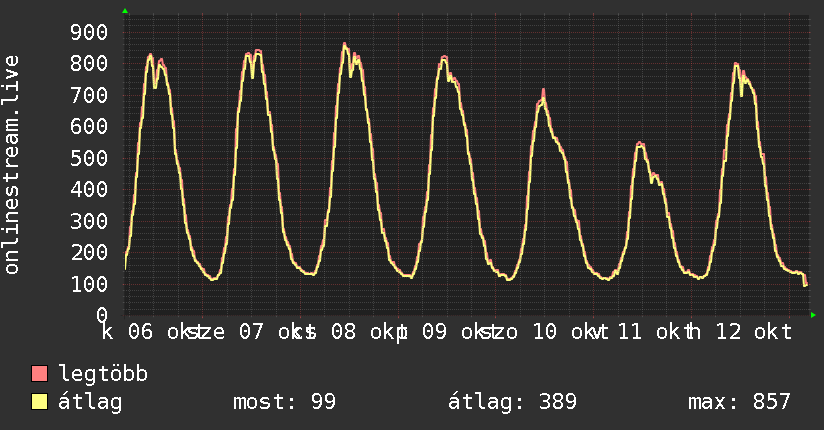Click the 'átlag: 389' average statistic

point(512,402)
